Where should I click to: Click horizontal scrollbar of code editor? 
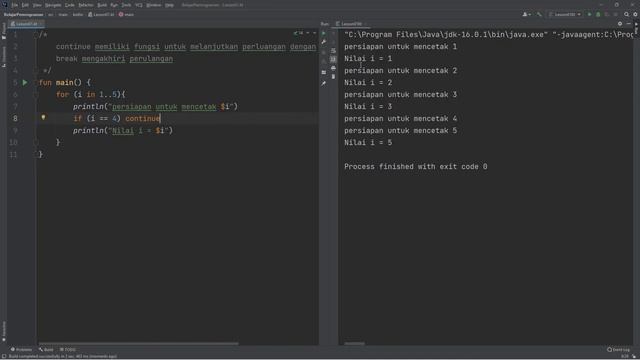tap(138, 344)
